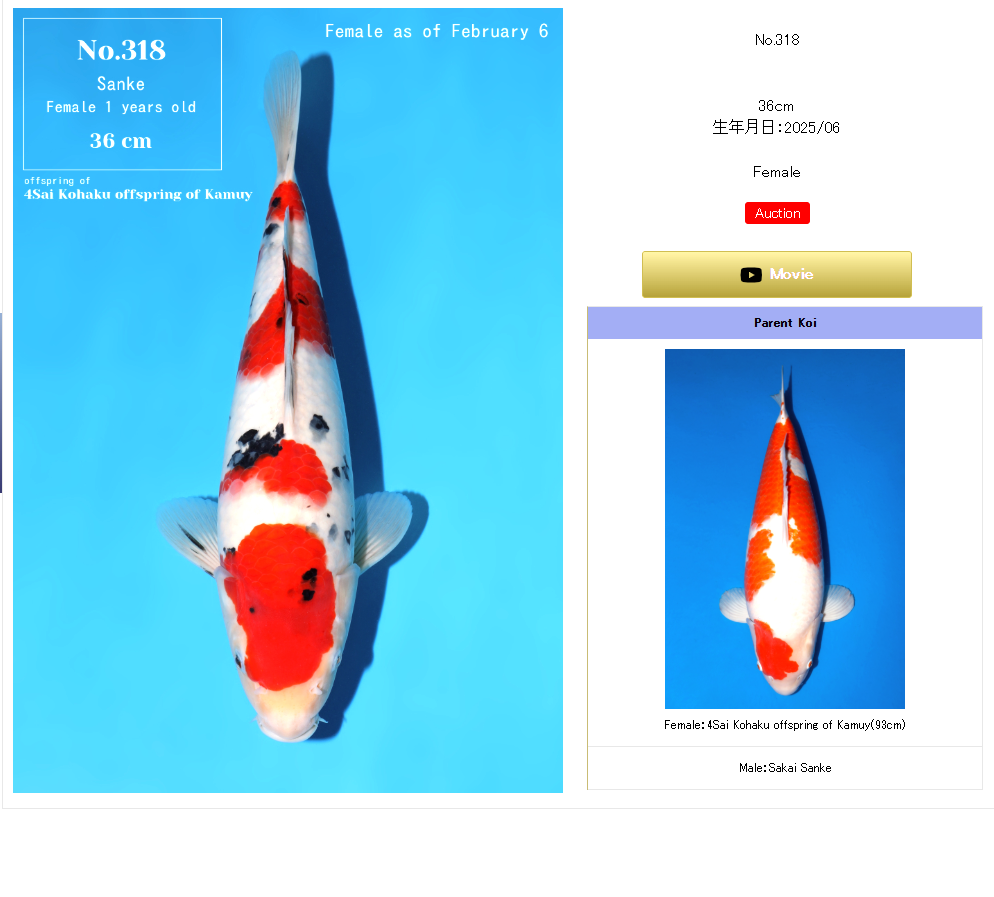Screen dimensions: 994x897
Task: Click the 36cm size label
Action: click(x=776, y=106)
